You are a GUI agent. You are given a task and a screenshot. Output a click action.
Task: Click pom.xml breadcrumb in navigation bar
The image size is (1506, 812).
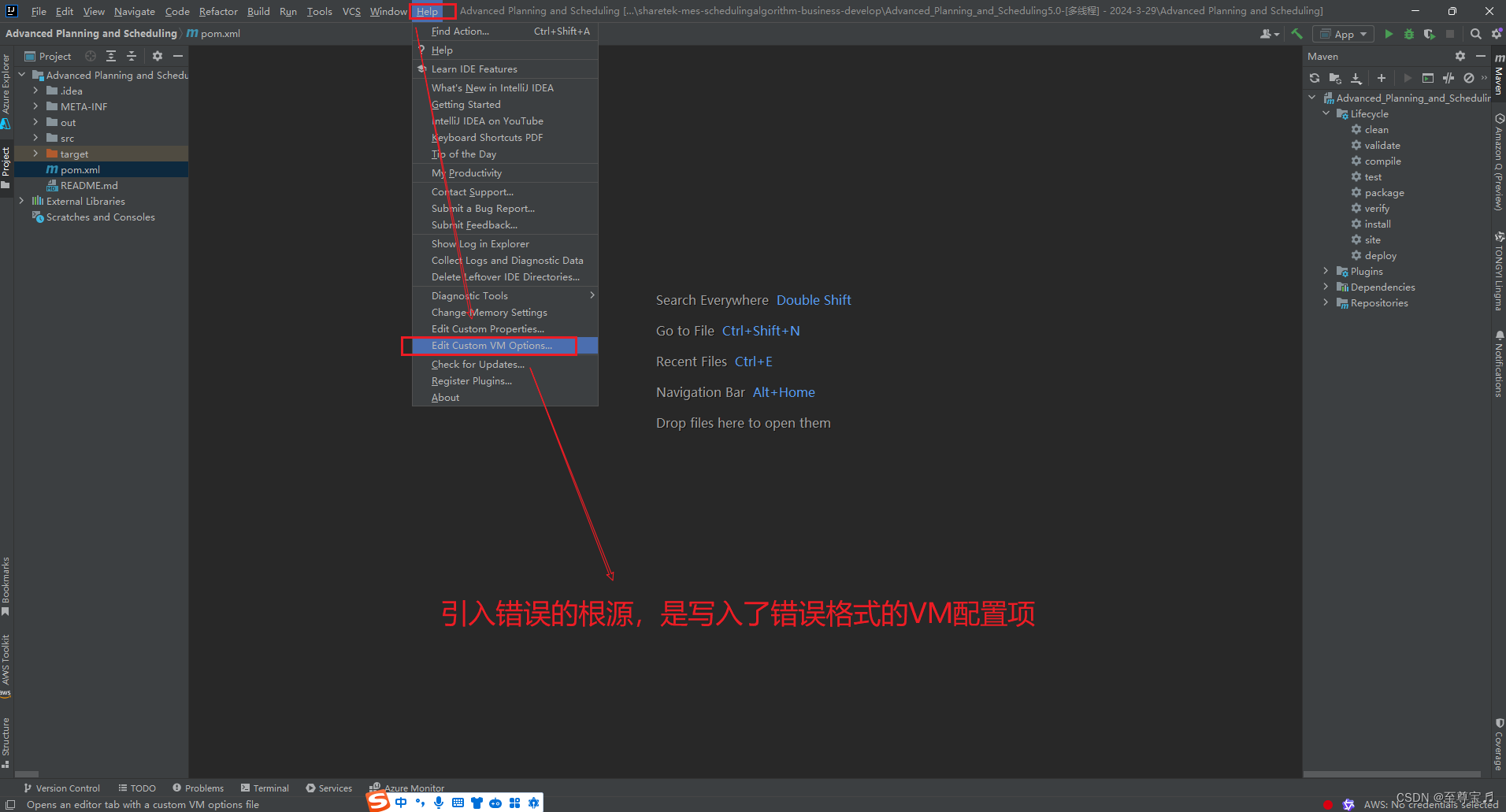[x=213, y=34]
